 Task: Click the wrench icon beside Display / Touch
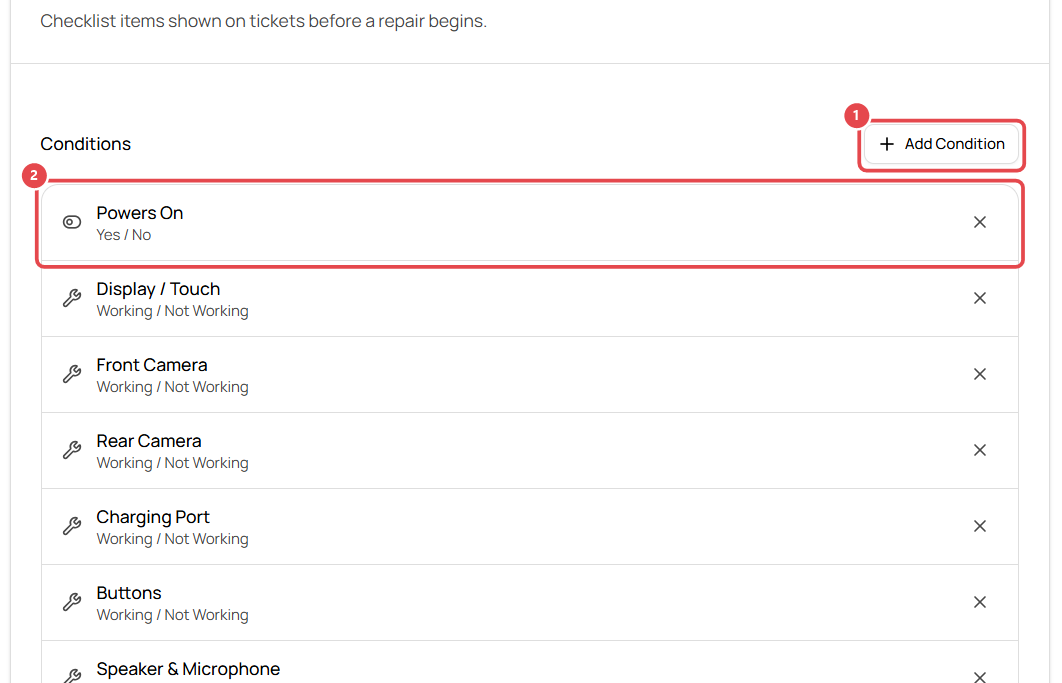[72, 298]
